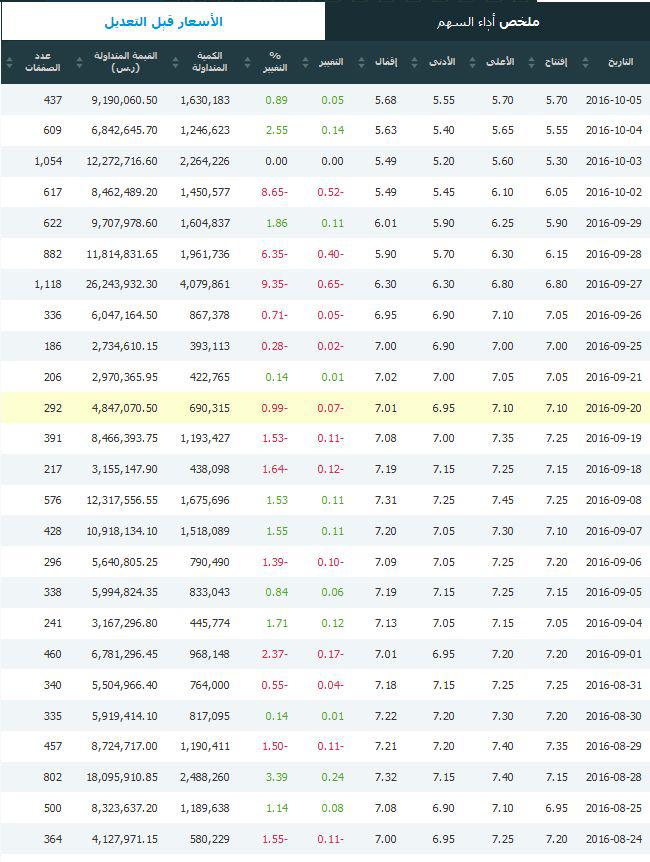
Task: Click traded value 26,243,932.30
Action: click(122, 284)
